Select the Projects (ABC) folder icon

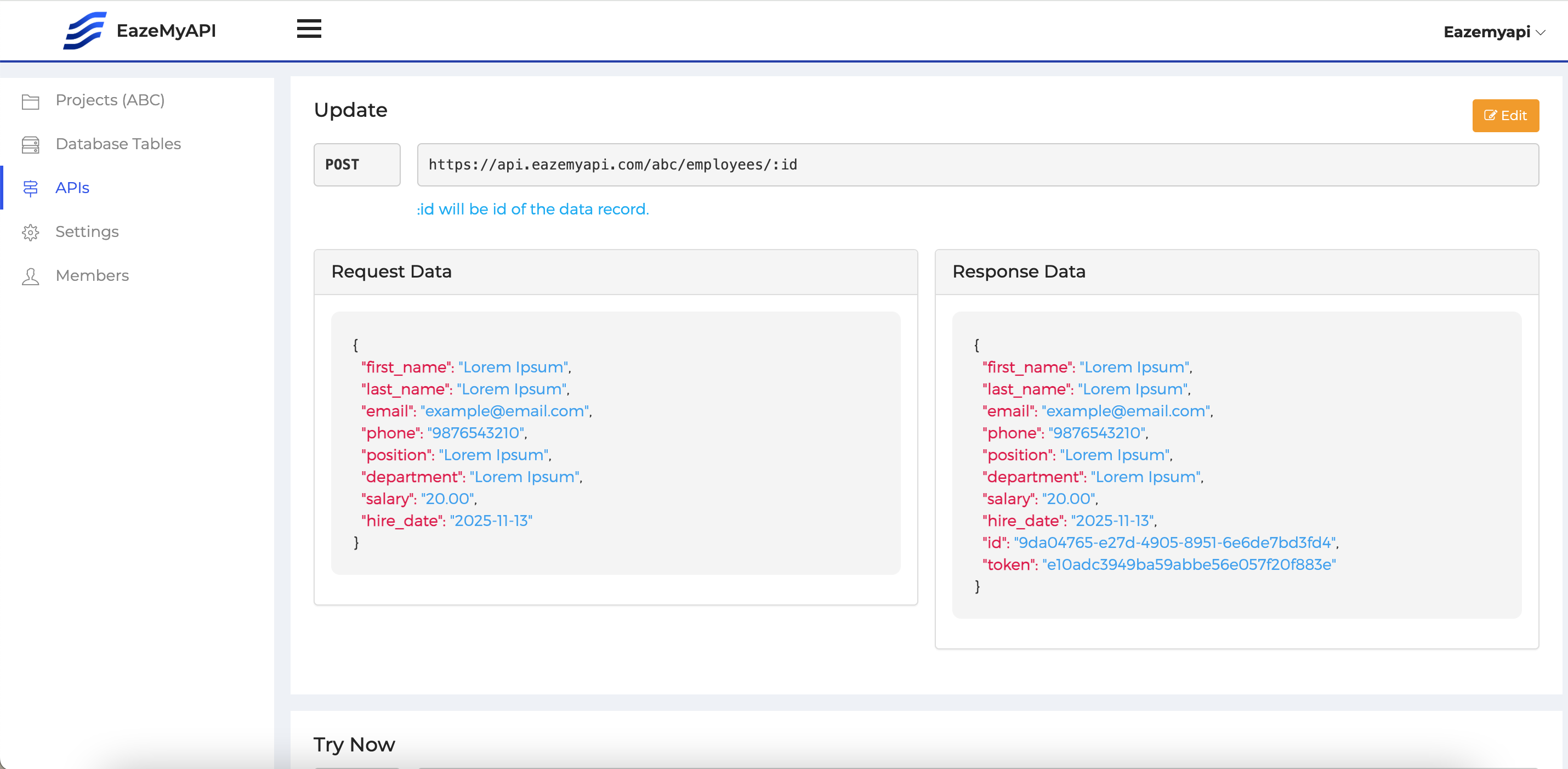tap(31, 100)
